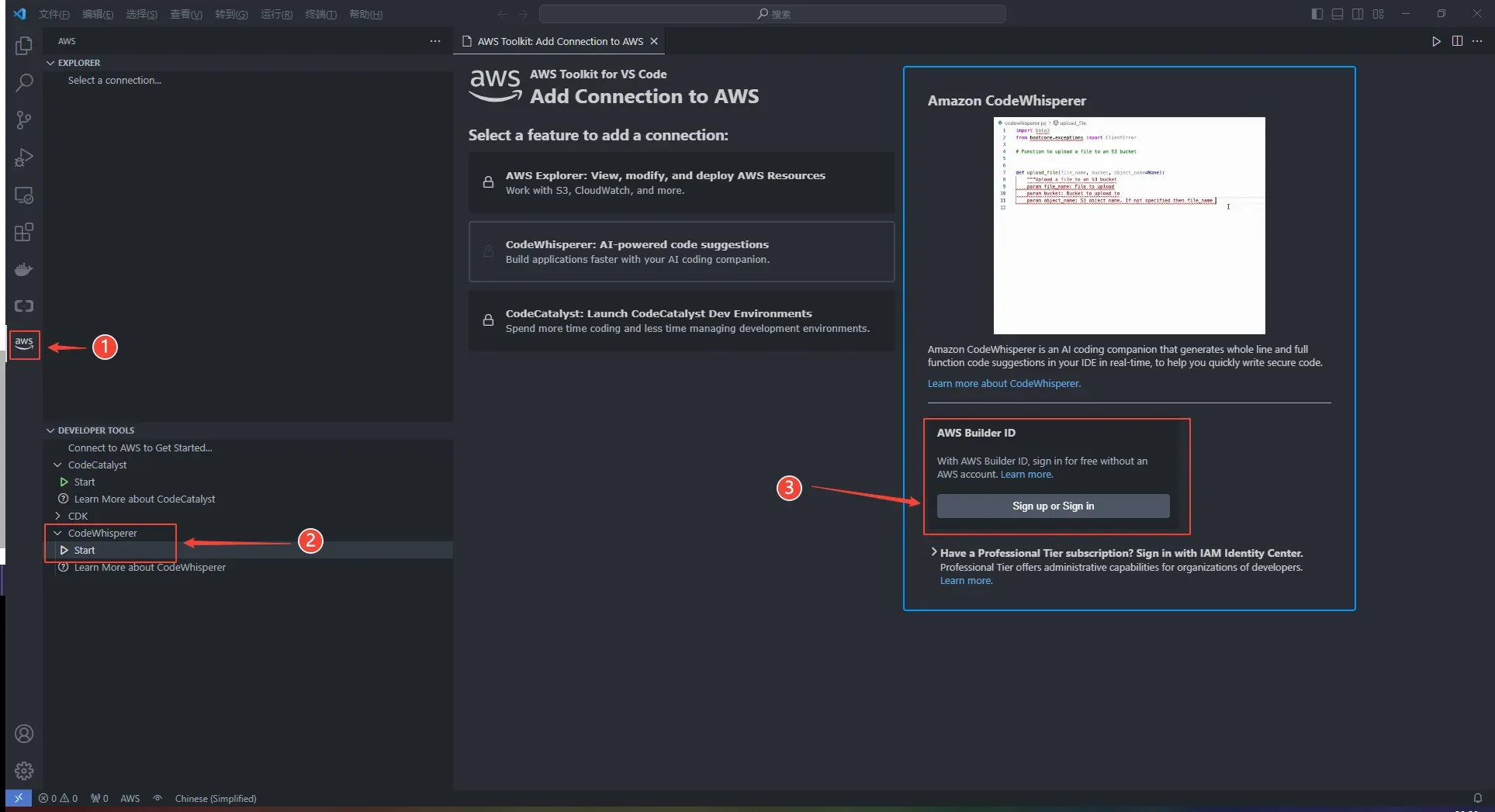
Task: Open the 转到 menu
Action: (231, 14)
